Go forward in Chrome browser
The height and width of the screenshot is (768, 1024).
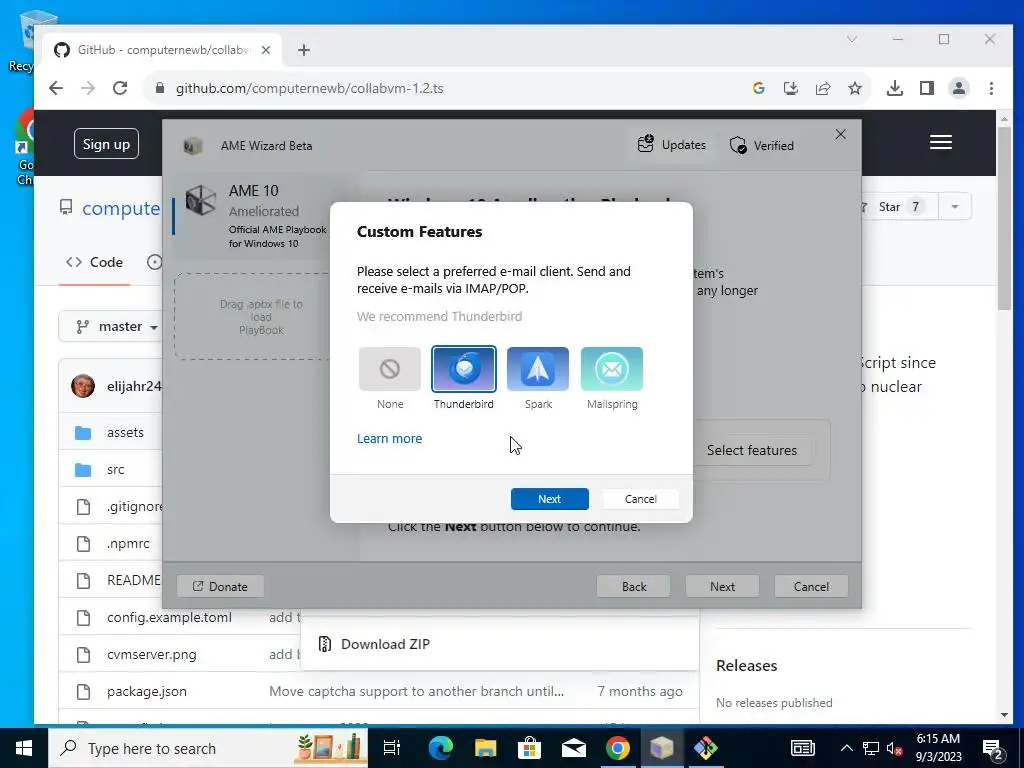pyautogui.click(x=88, y=88)
